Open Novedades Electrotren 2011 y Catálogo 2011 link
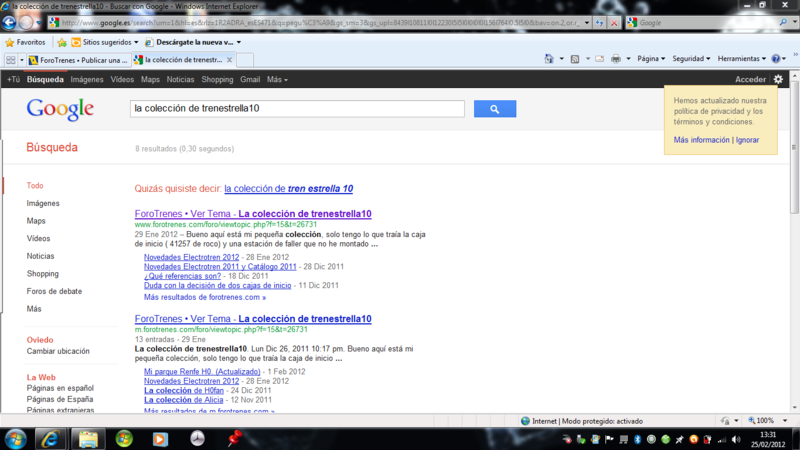Screen dimensions: 800x450 (220, 267)
